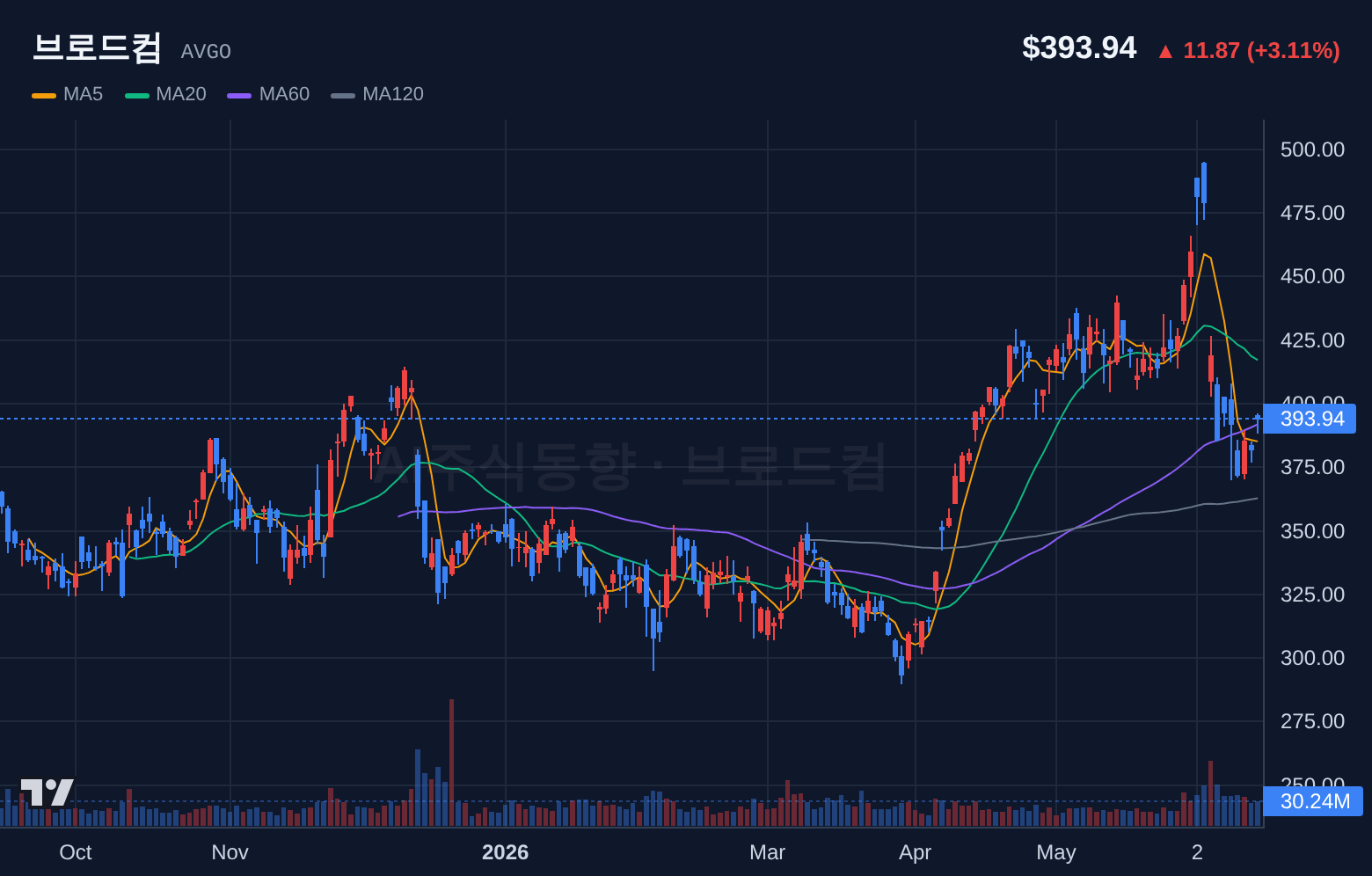The width and height of the screenshot is (1372, 876).
Task: Click the orange MA5 legend color line
Action: [x=44, y=95]
